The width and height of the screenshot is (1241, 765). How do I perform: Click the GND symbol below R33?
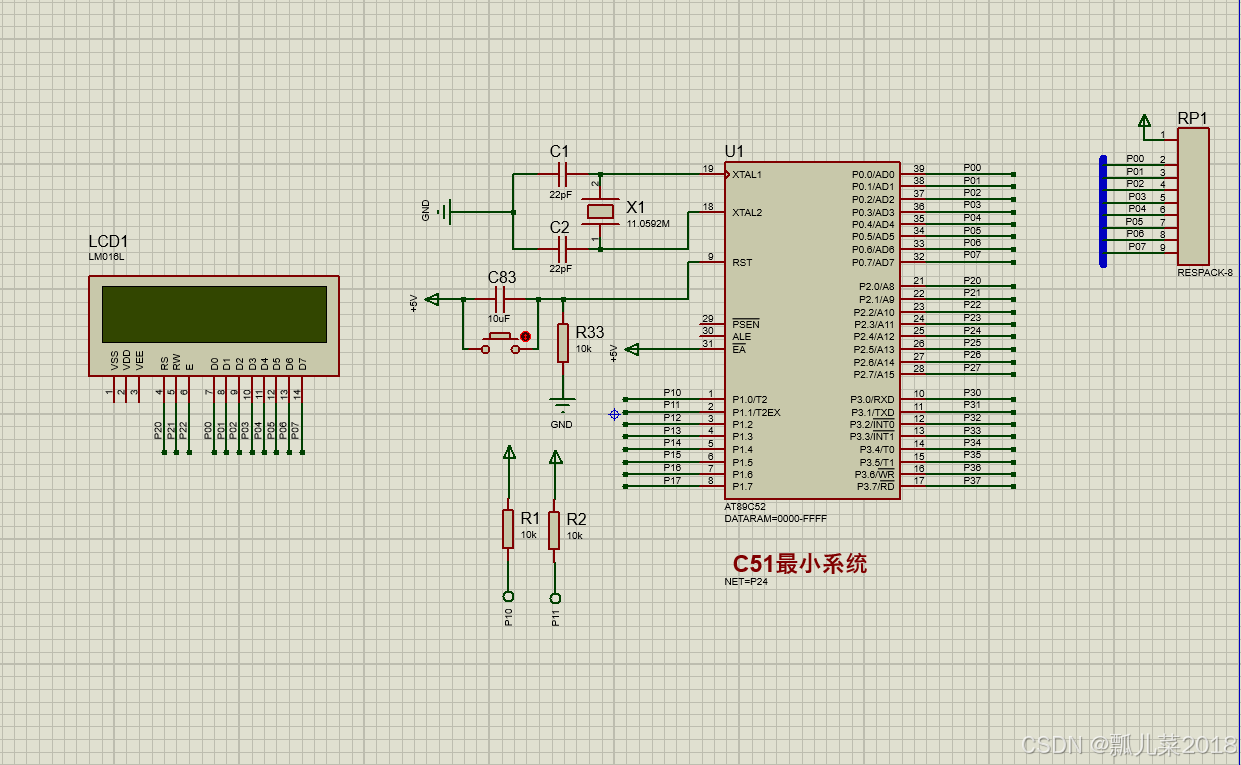561,405
